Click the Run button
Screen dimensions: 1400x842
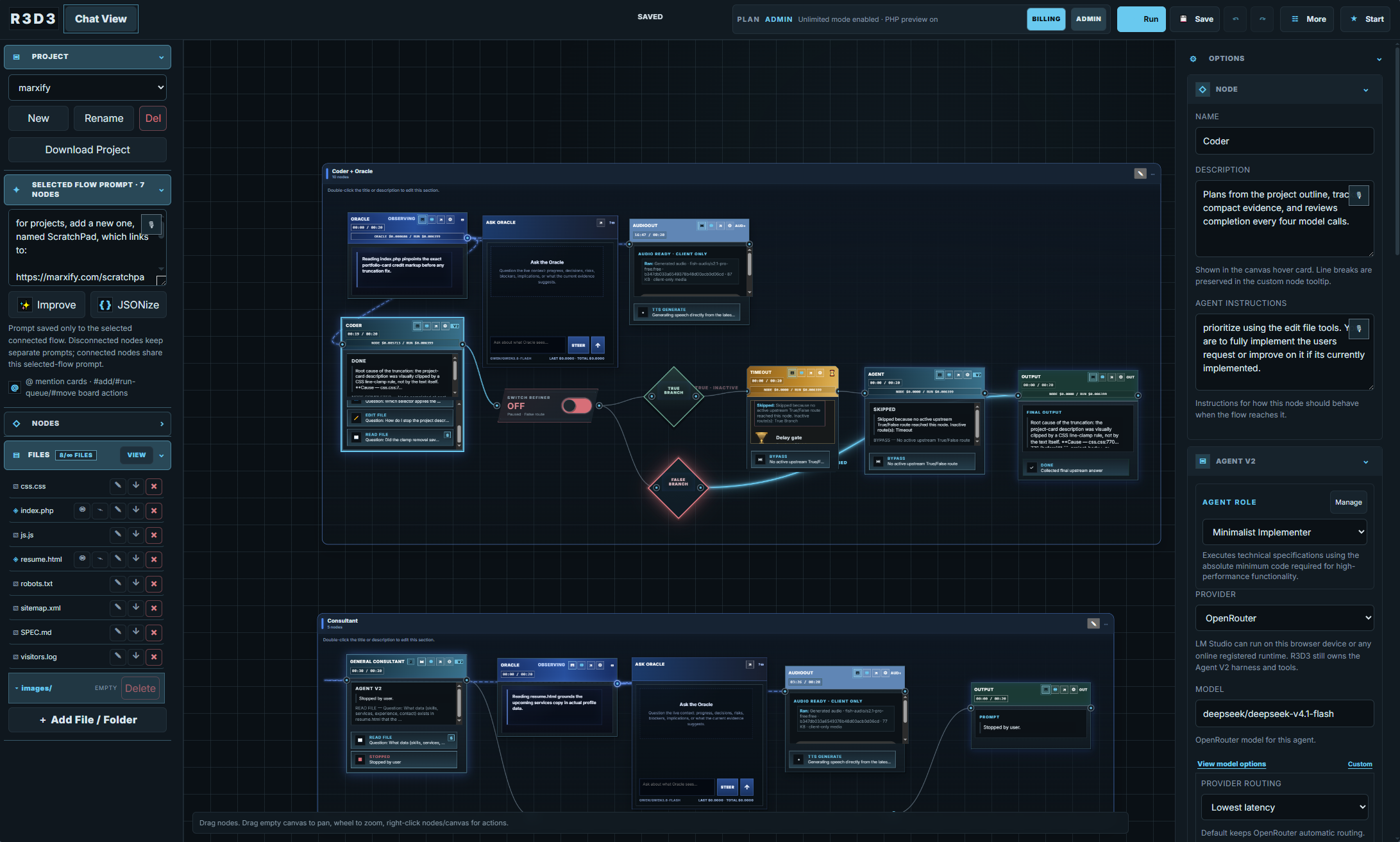coord(1141,19)
